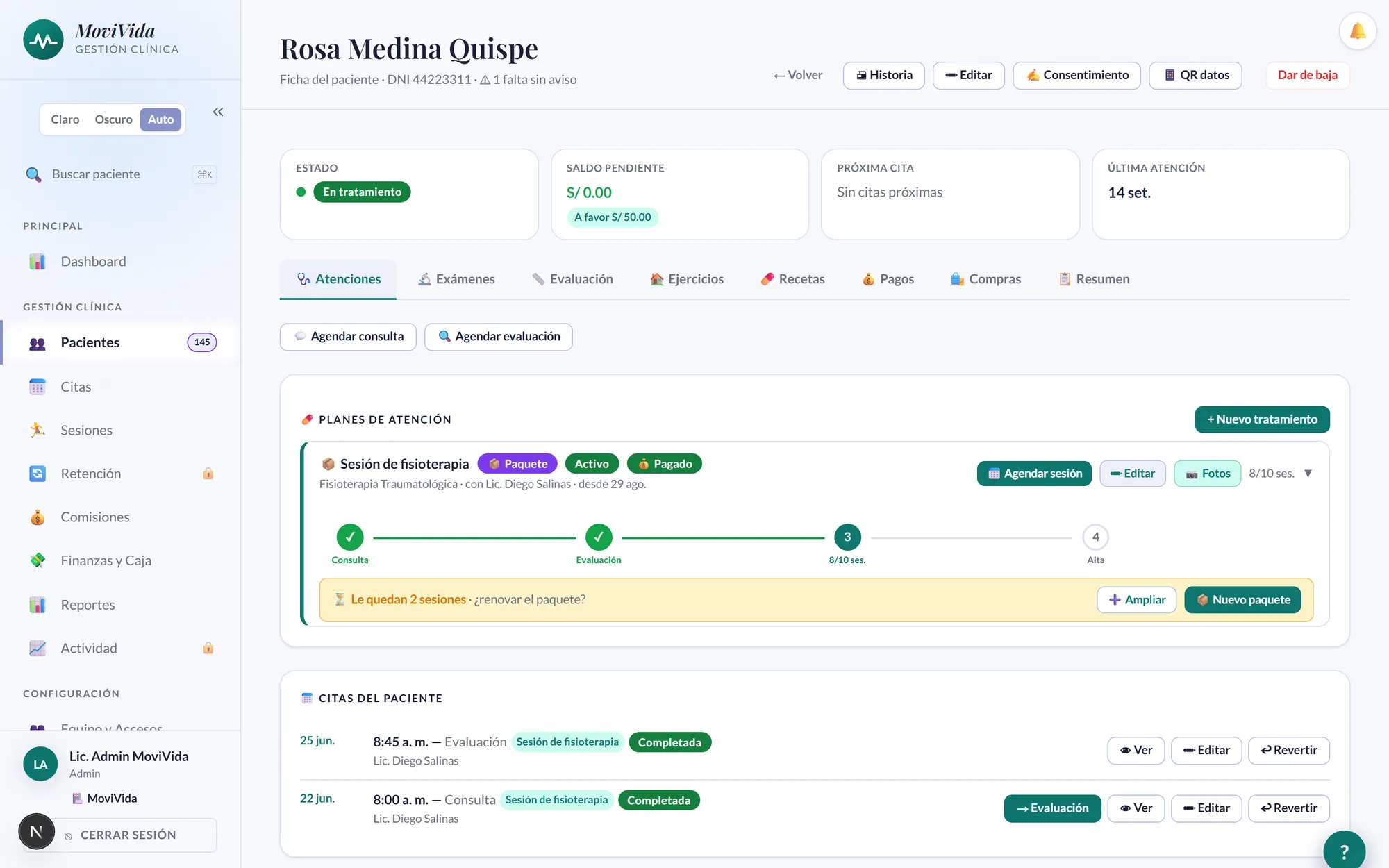Click Agendar consulta
This screenshot has width=1389, height=868.
tap(348, 337)
